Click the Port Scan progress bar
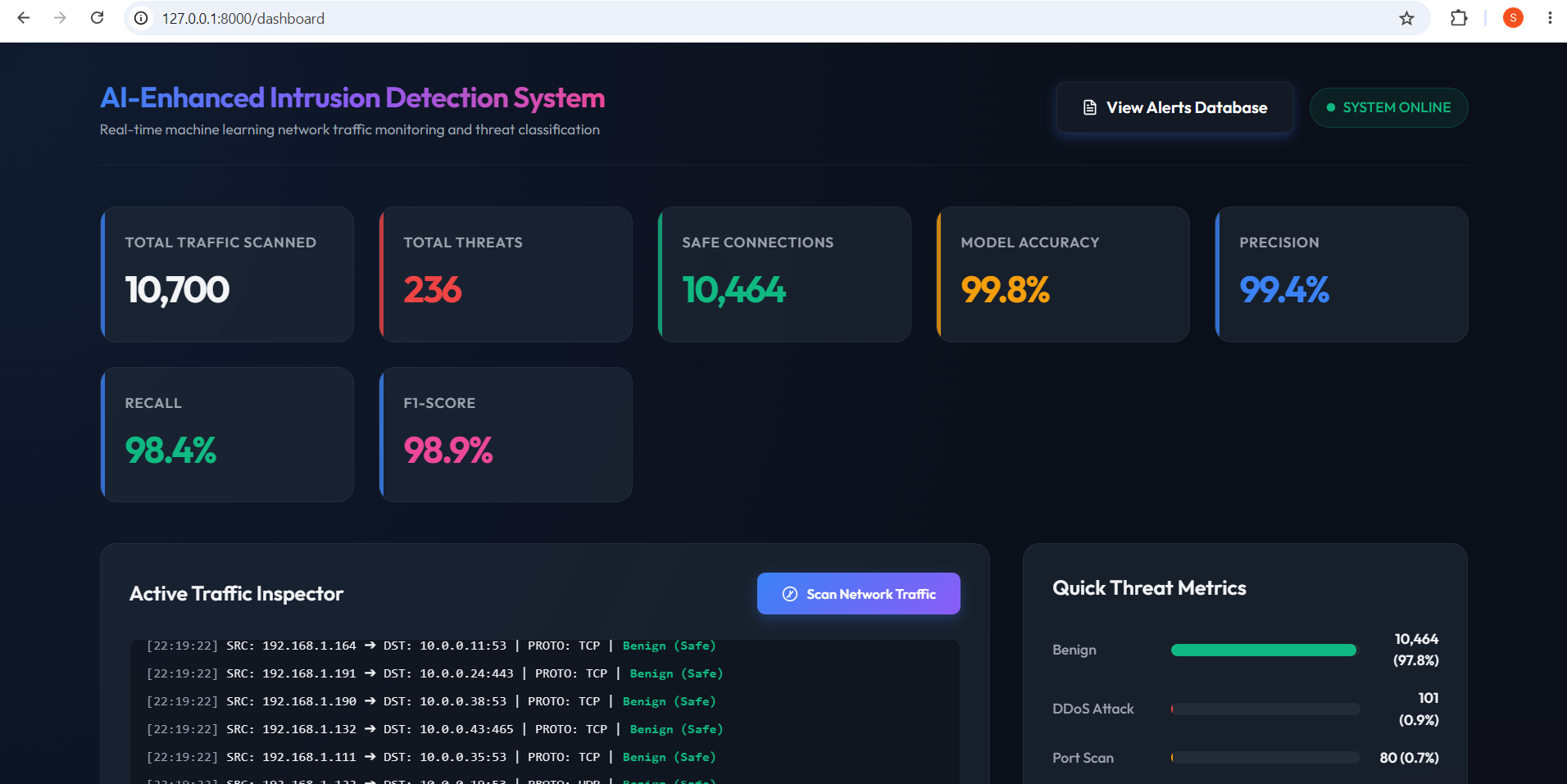 [1265, 758]
